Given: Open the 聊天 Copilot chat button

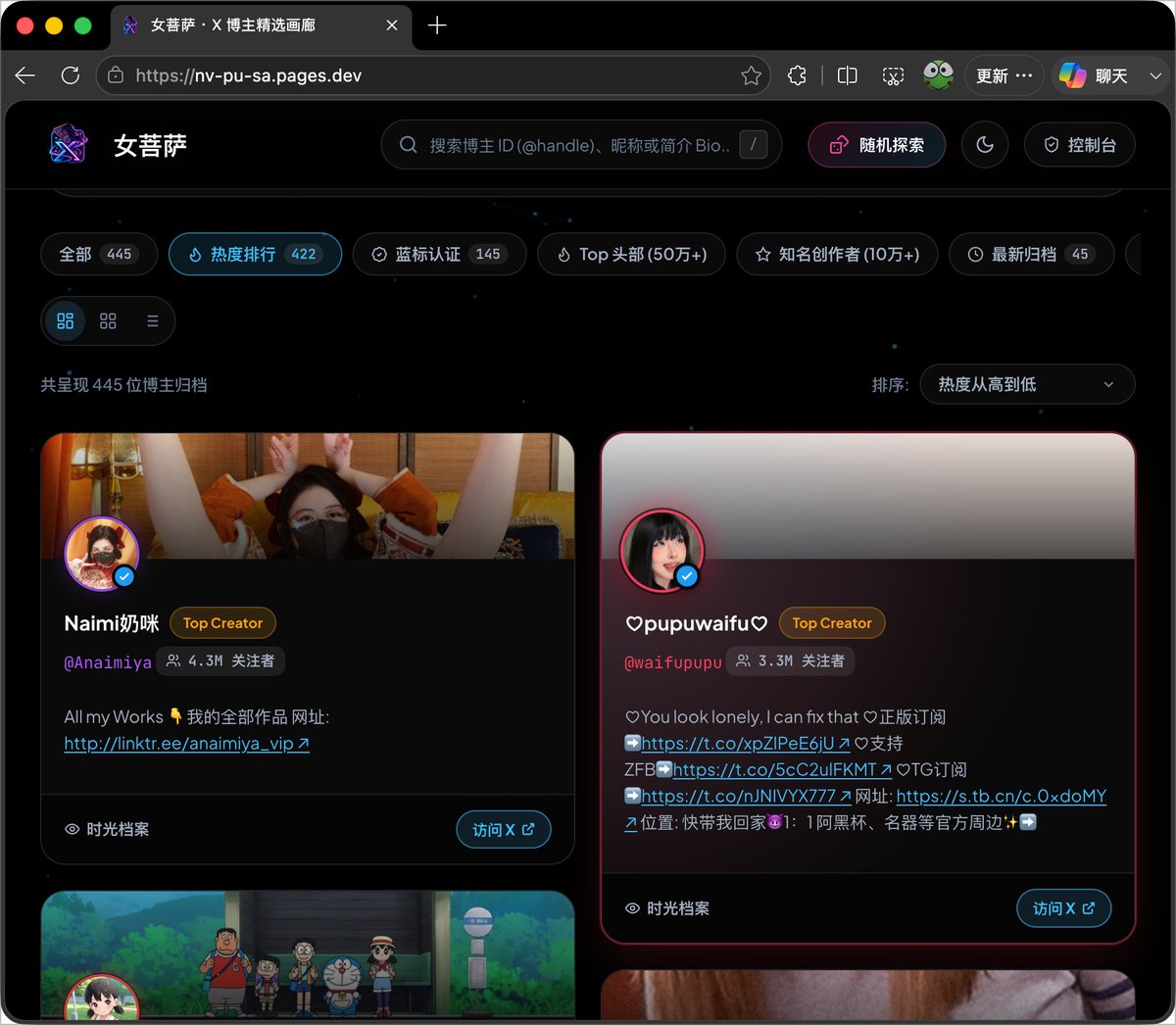Looking at the screenshot, I should [1095, 75].
